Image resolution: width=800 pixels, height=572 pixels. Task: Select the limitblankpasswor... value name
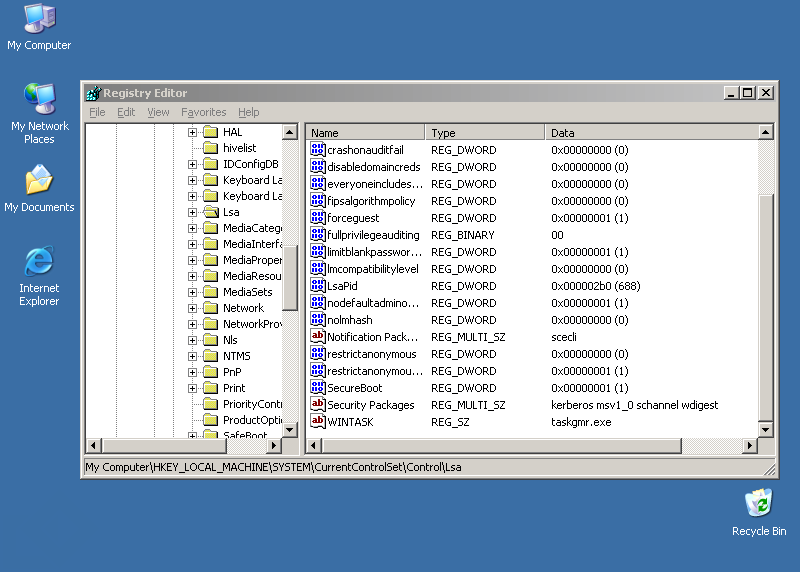tap(374, 252)
